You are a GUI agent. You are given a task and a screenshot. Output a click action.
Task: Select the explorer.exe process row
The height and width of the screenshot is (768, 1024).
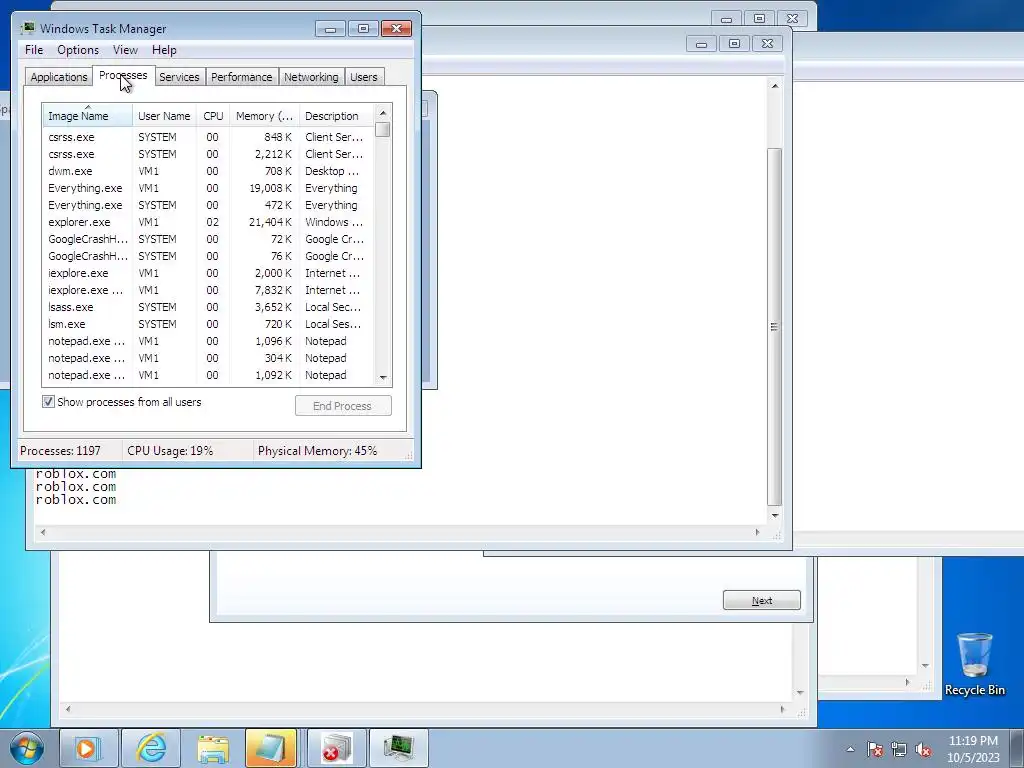pos(208,222)
